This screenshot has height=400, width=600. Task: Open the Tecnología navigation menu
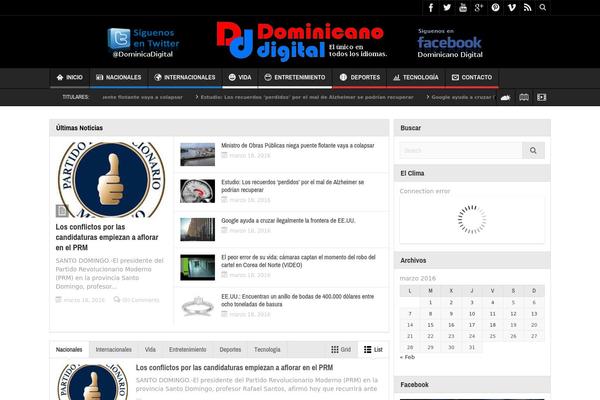tap(416, 78)
